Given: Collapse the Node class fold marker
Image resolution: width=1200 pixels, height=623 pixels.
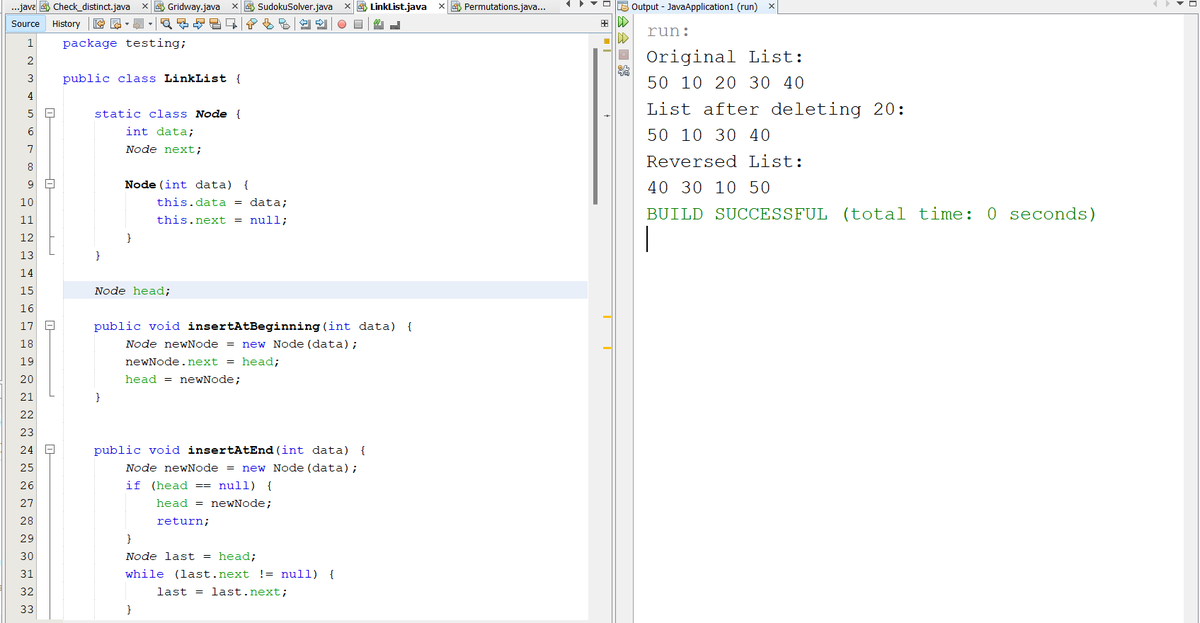Looking at the screenshot, I should tap(49, 114).
